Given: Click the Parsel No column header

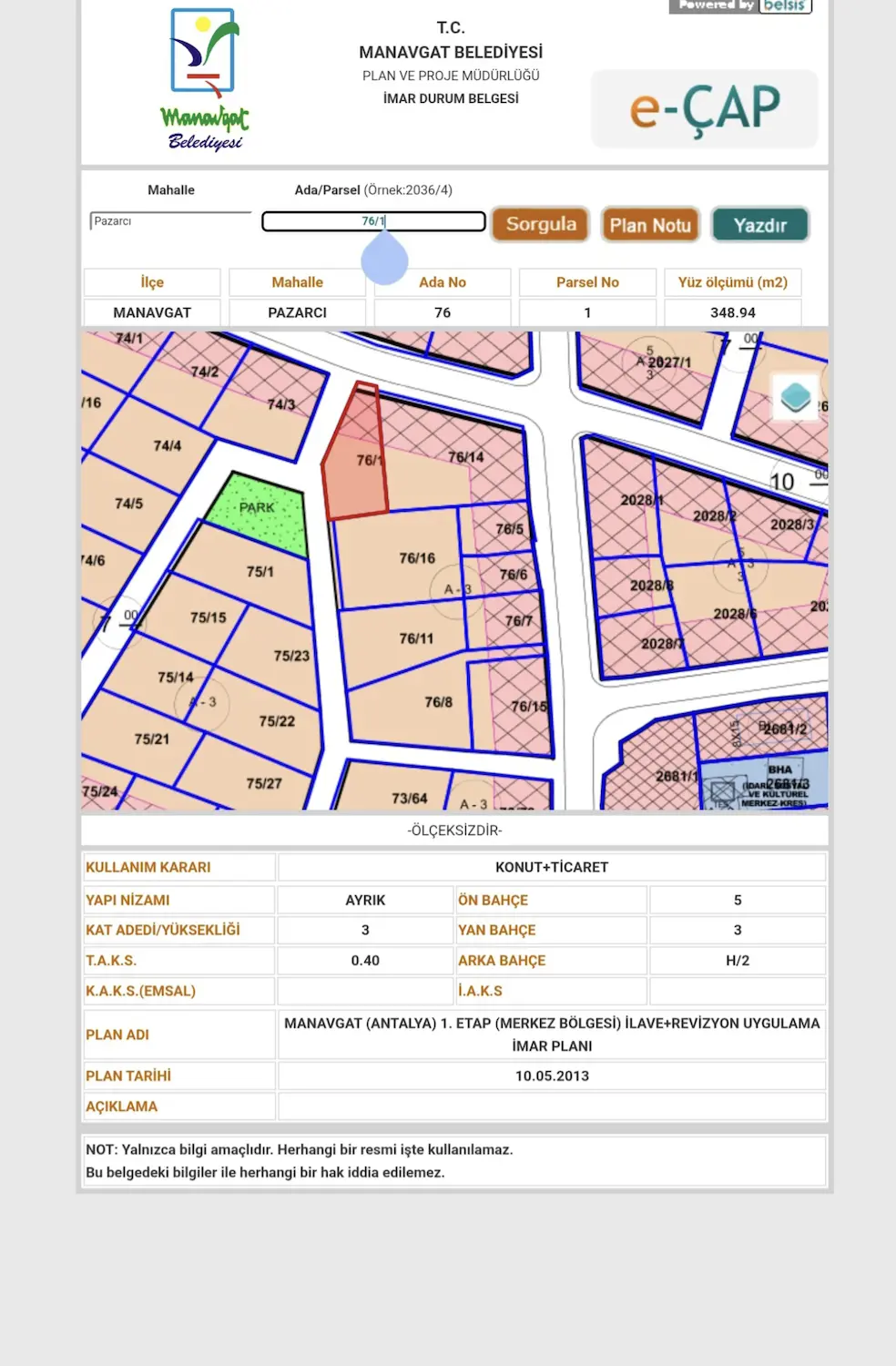Looking at the screenshot, I should click(x=587, y=282).
